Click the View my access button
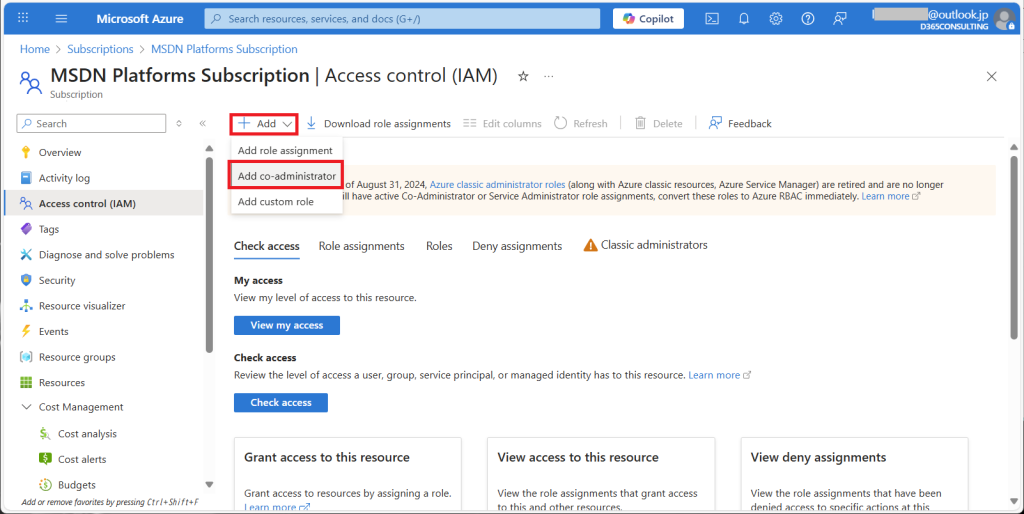 pos(286,325)
